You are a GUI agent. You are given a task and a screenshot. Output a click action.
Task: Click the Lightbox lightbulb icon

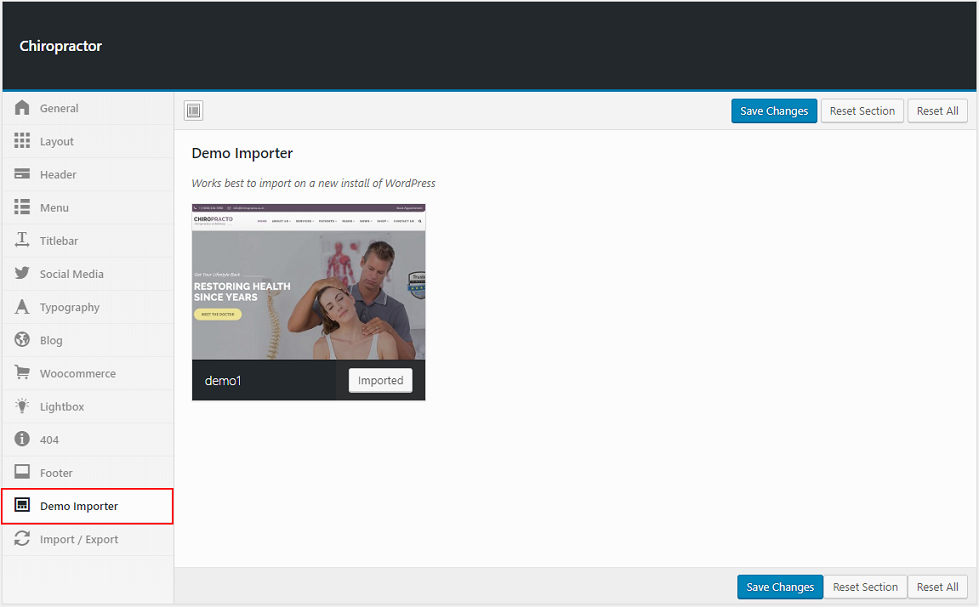(x=22, y=406)
